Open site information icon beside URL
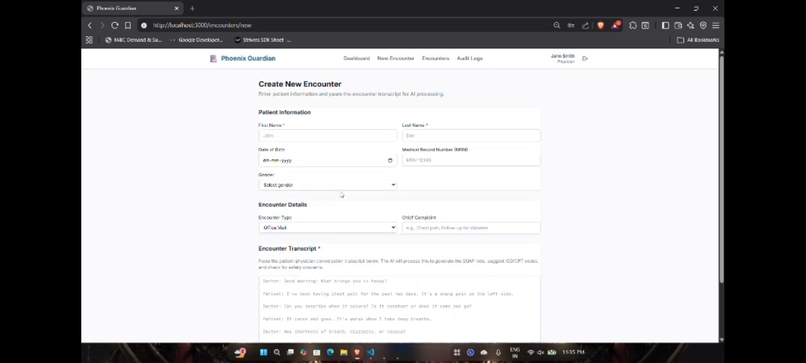The image size is (806, 363). [x=144, y=25]
